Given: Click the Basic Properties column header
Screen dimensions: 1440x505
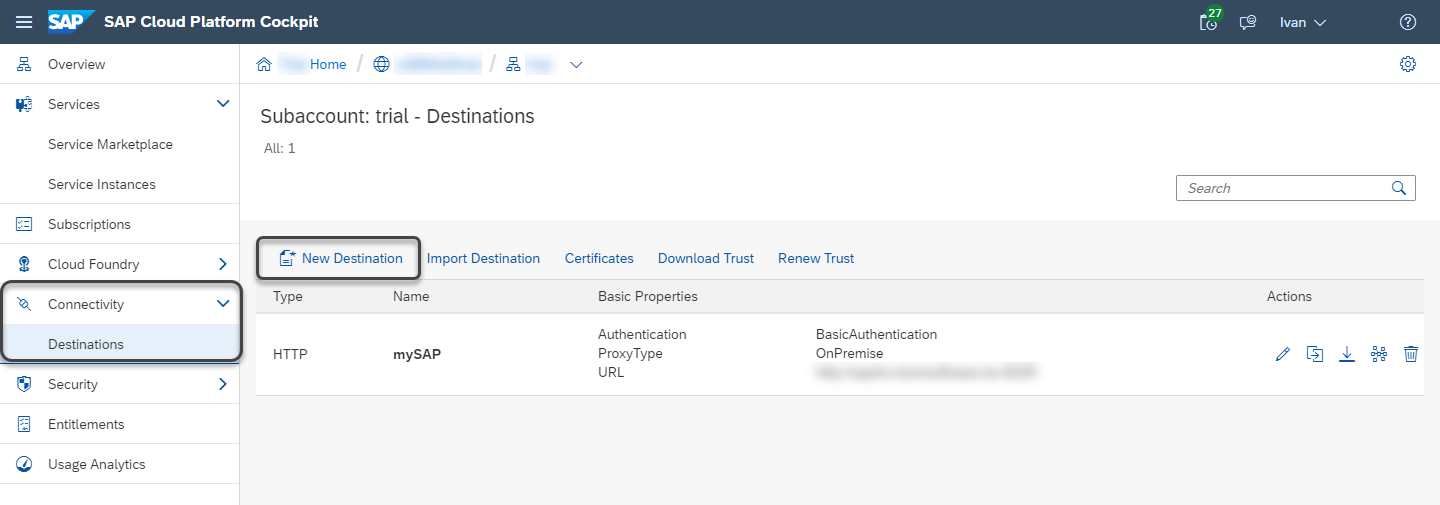Looking at the screenshot, I should click(648, 296).
